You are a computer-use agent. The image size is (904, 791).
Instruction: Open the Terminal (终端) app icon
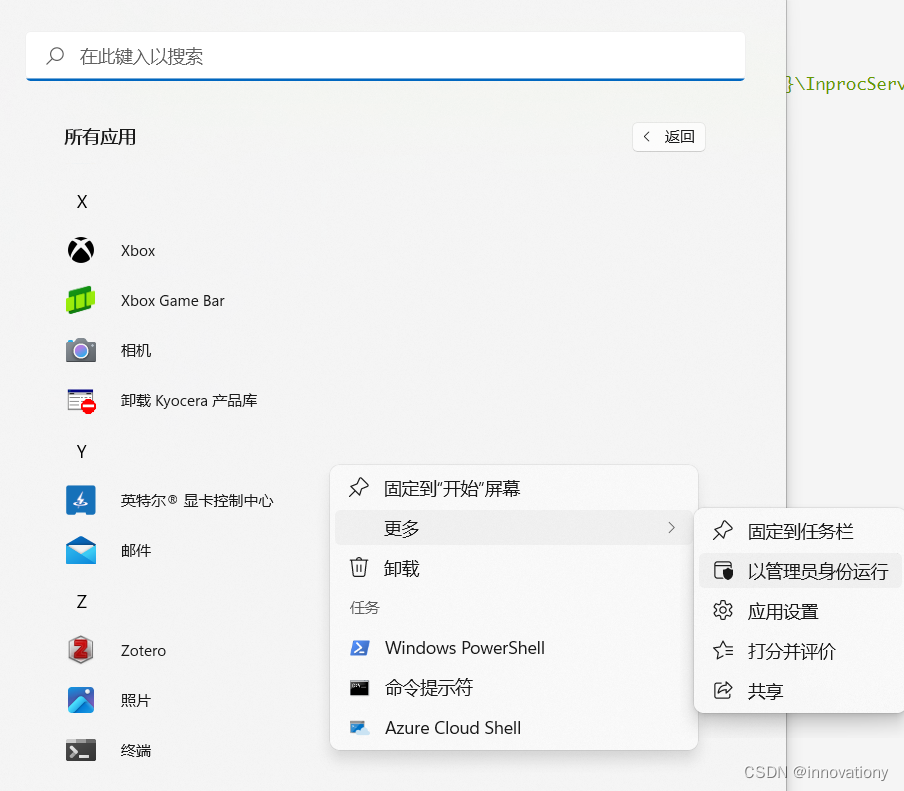tap(81, 750)
